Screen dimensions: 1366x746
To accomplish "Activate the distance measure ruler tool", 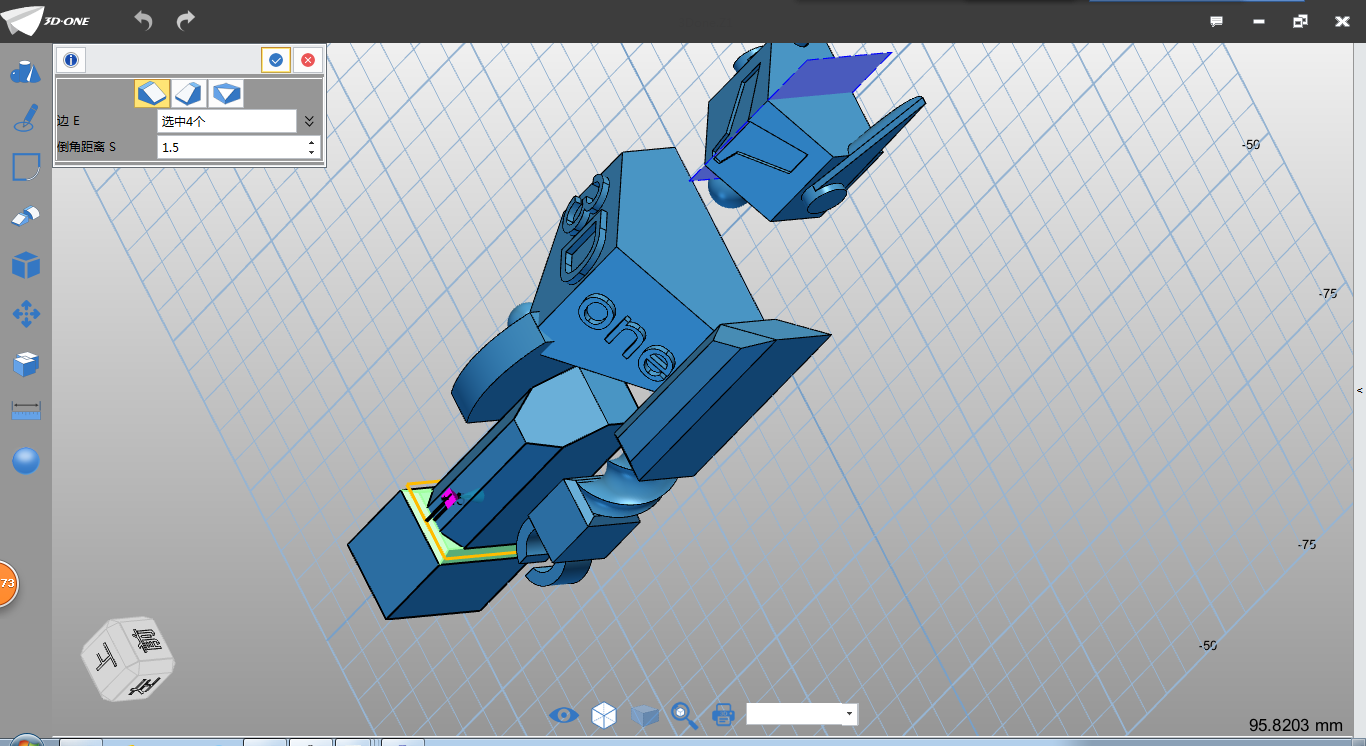I will 25,411.
